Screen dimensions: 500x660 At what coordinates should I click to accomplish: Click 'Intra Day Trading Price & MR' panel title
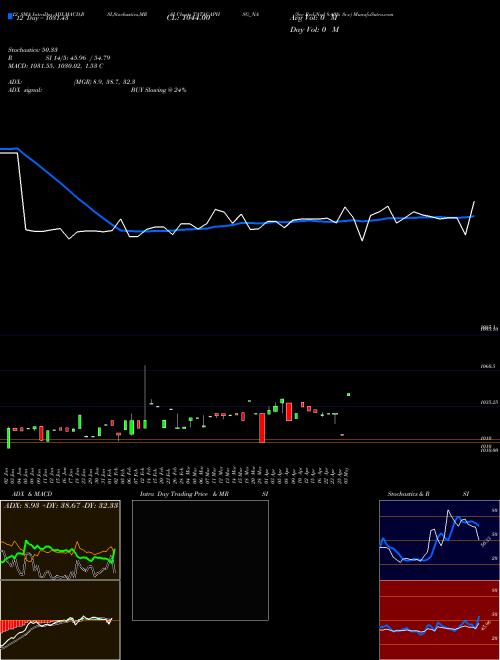184,494
